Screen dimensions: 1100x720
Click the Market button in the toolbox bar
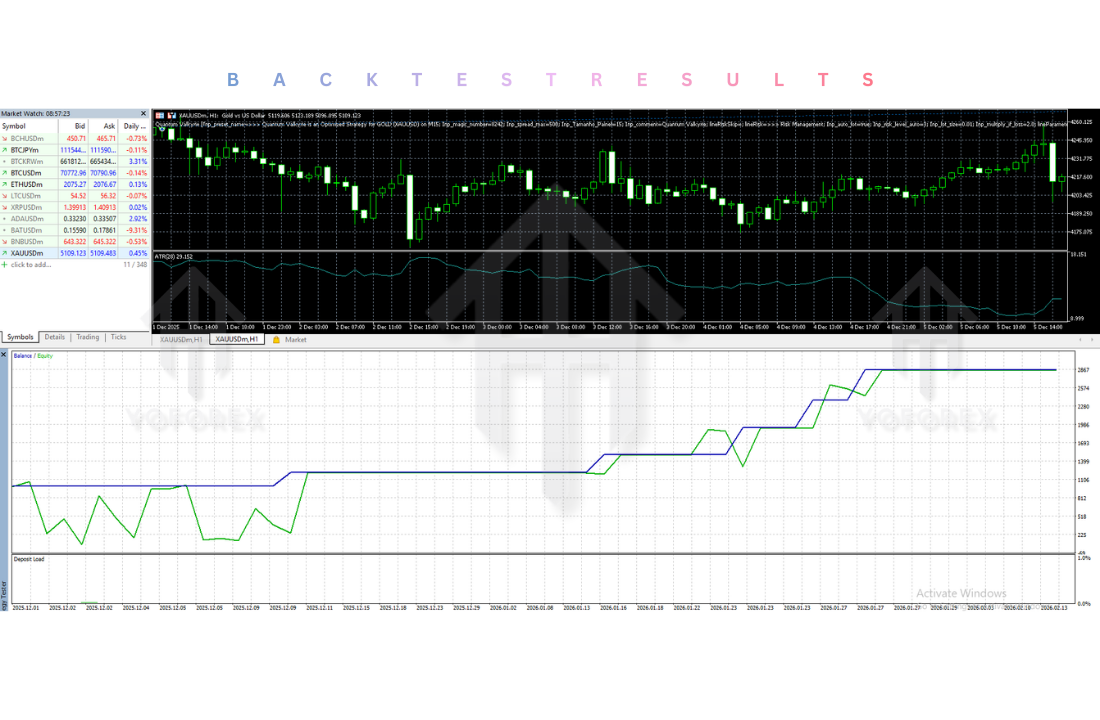[296, 340]
